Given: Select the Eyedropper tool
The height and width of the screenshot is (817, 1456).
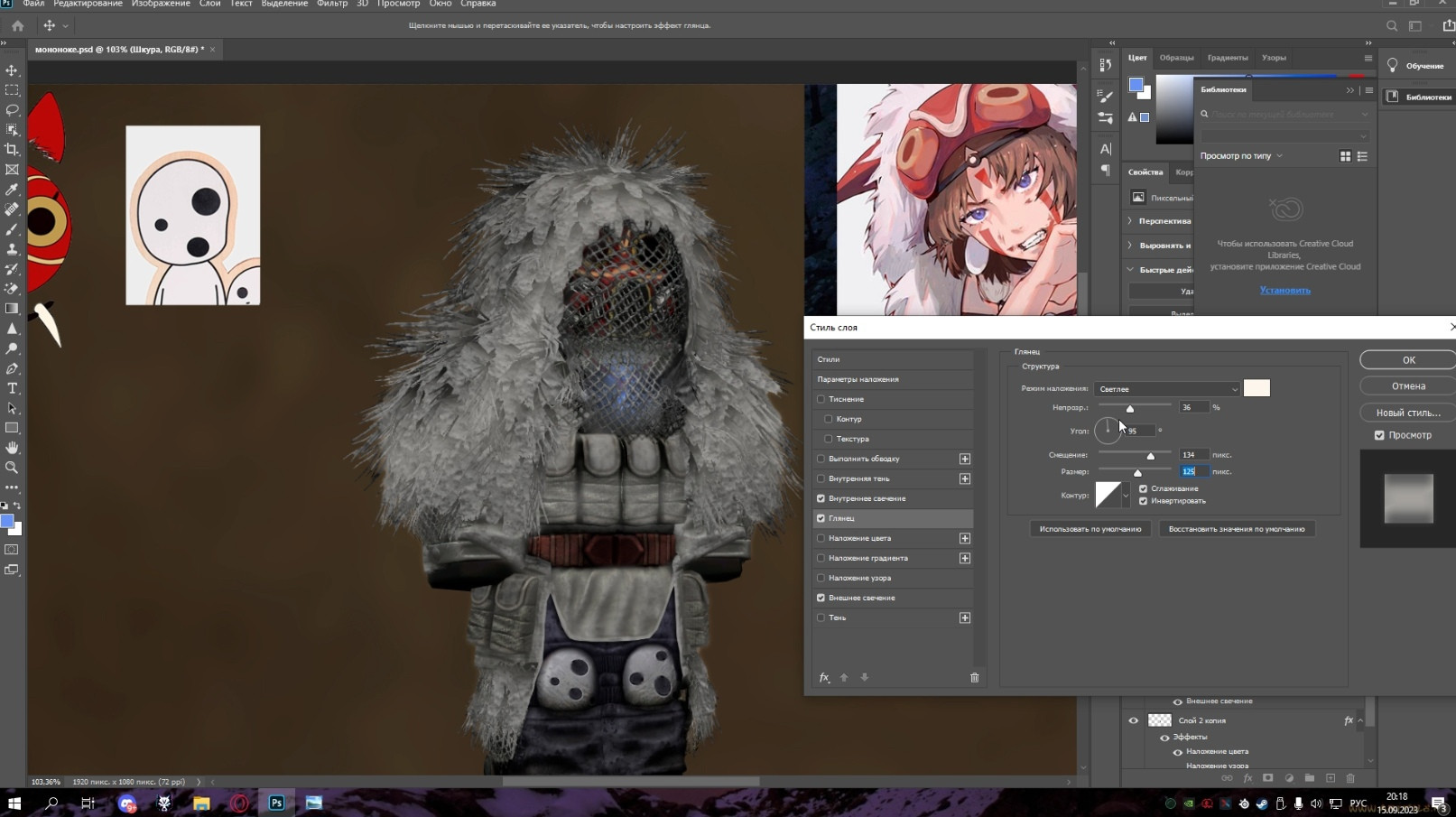Looking at the screenshot, I should pyautogui.click(x=12, y=190).
